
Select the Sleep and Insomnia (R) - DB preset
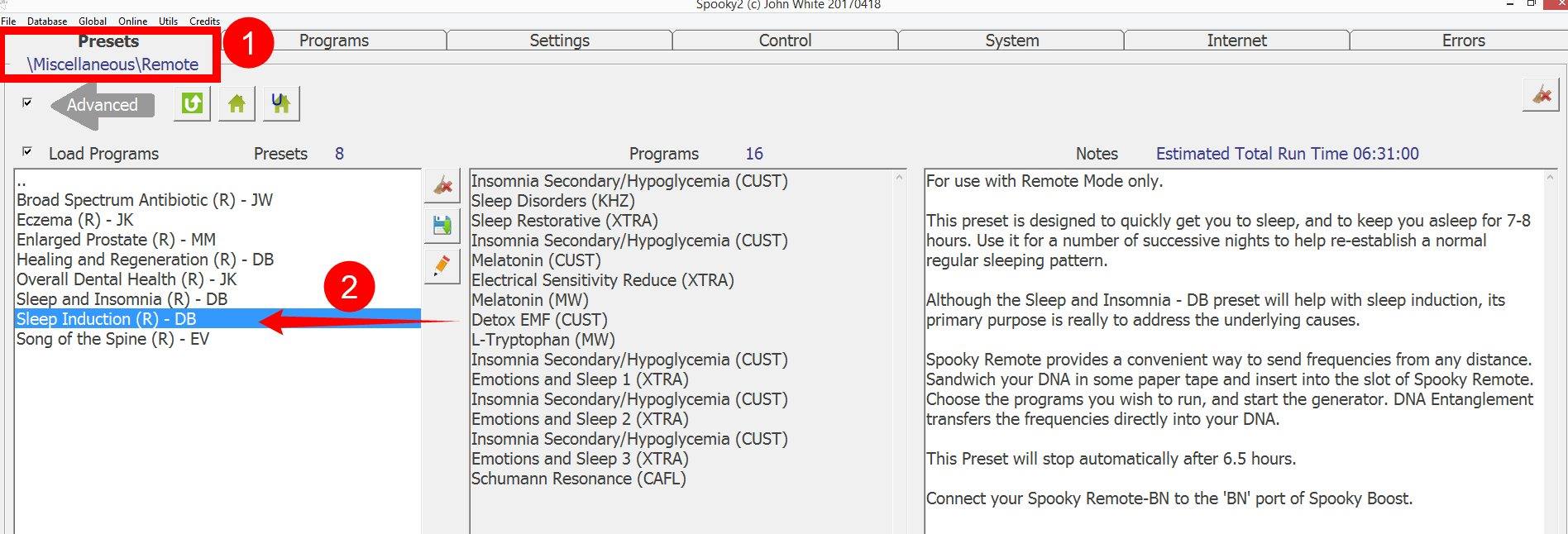(x=122, y=299)
